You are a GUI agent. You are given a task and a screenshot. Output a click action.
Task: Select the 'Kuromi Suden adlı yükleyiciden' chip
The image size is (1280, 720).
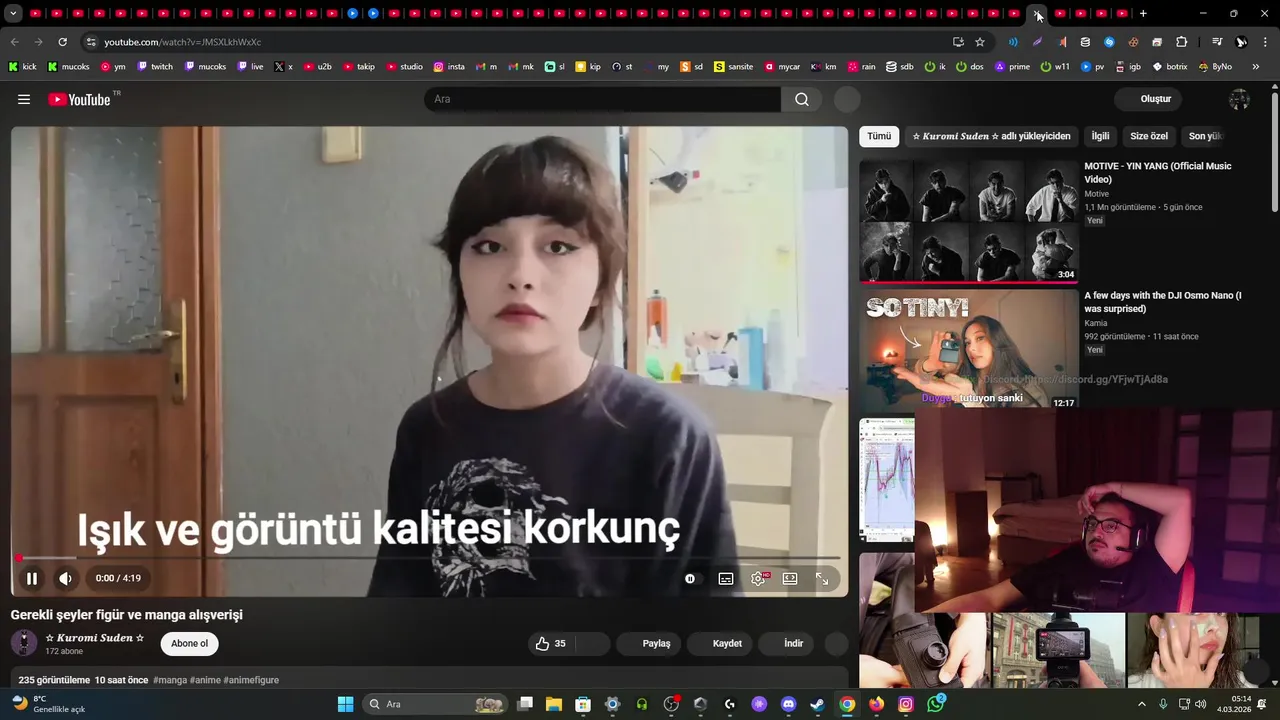pos(991,136)
